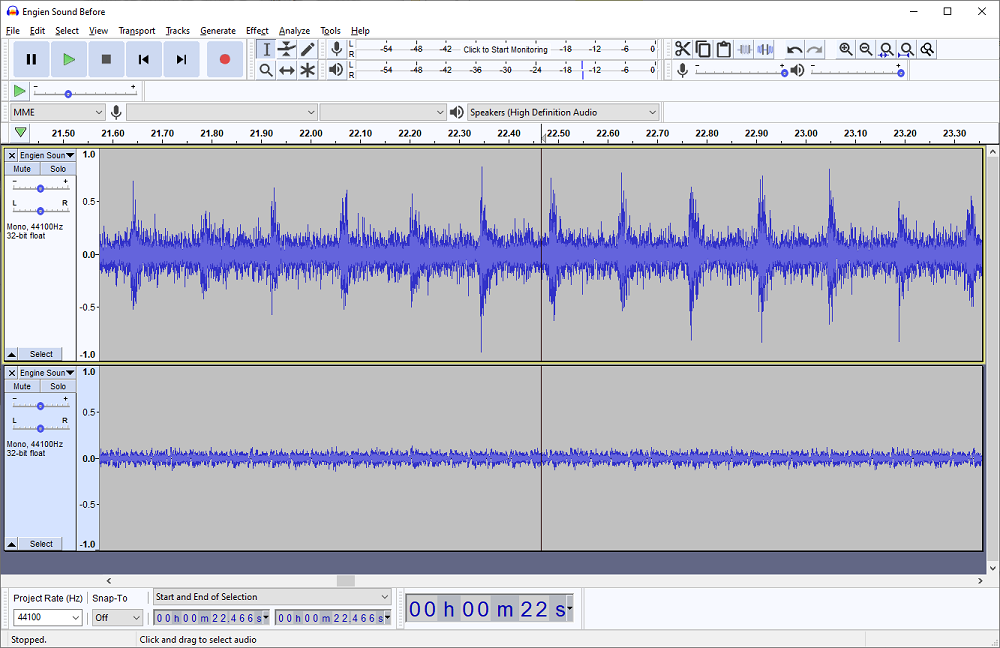Solo the first Engien Sound track
The height and width of the screenshot is (648, 1000).
click(x=58, y=169)
